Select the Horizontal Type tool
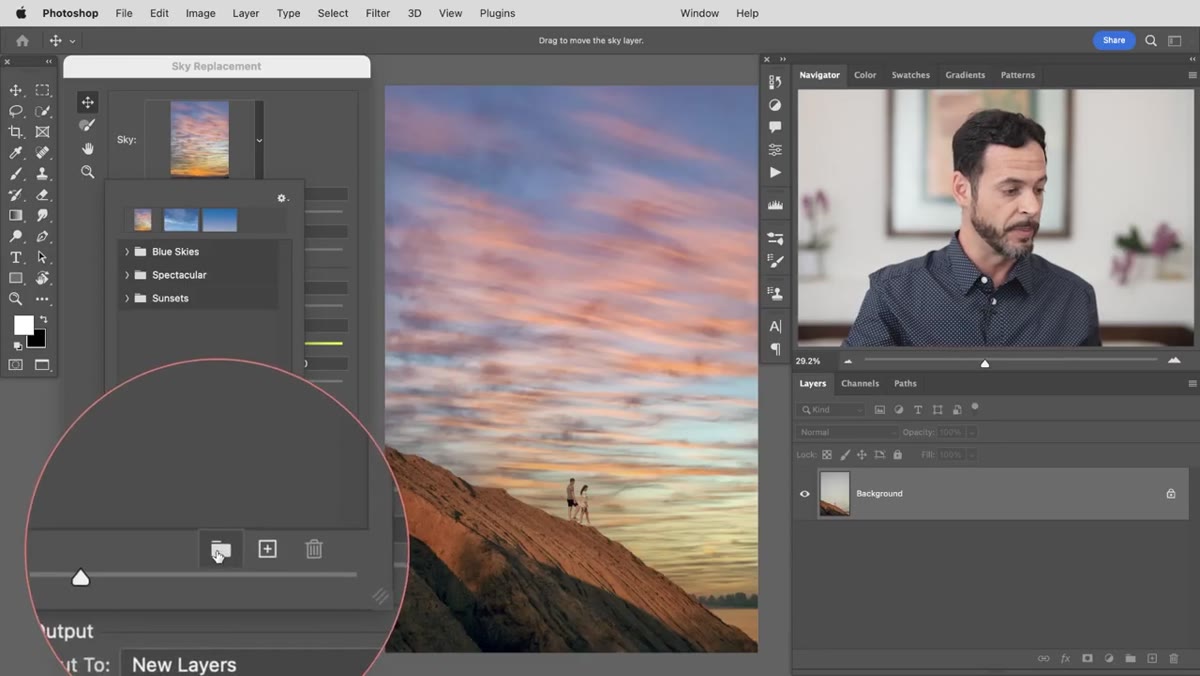 coord(16,257)
